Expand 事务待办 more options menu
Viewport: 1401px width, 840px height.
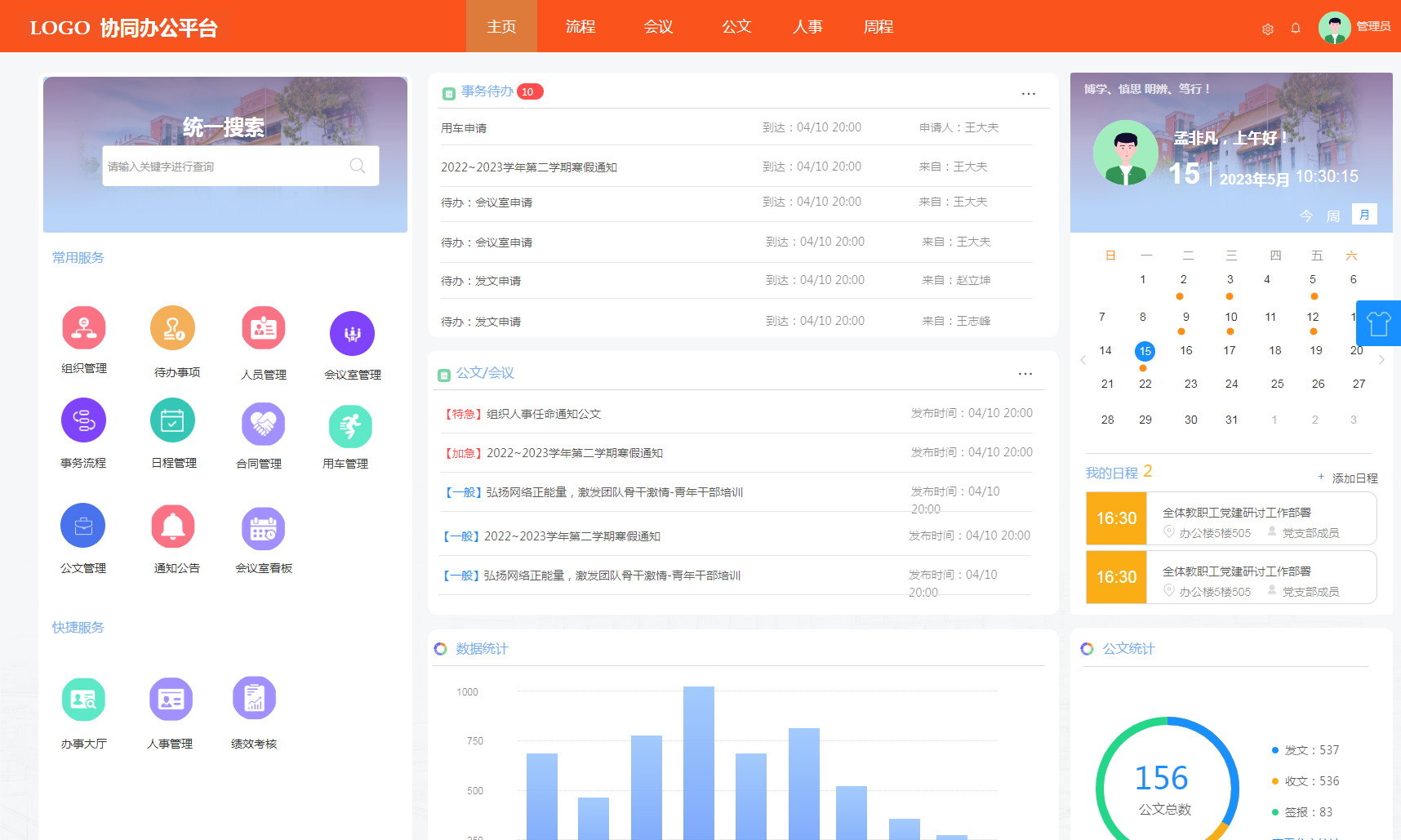point(1029,94)
